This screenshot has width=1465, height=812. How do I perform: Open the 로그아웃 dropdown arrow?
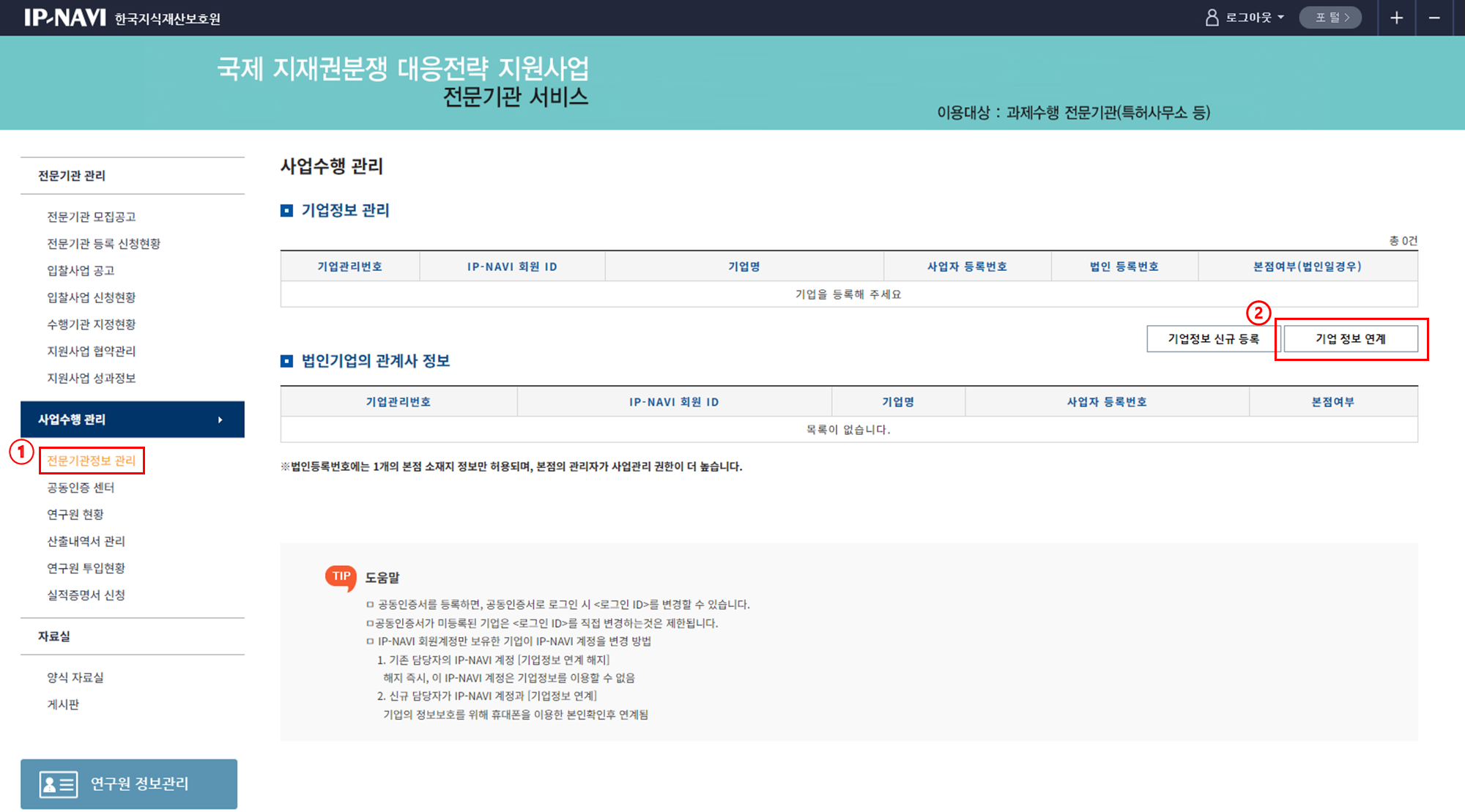click(x=1280, y=18)
